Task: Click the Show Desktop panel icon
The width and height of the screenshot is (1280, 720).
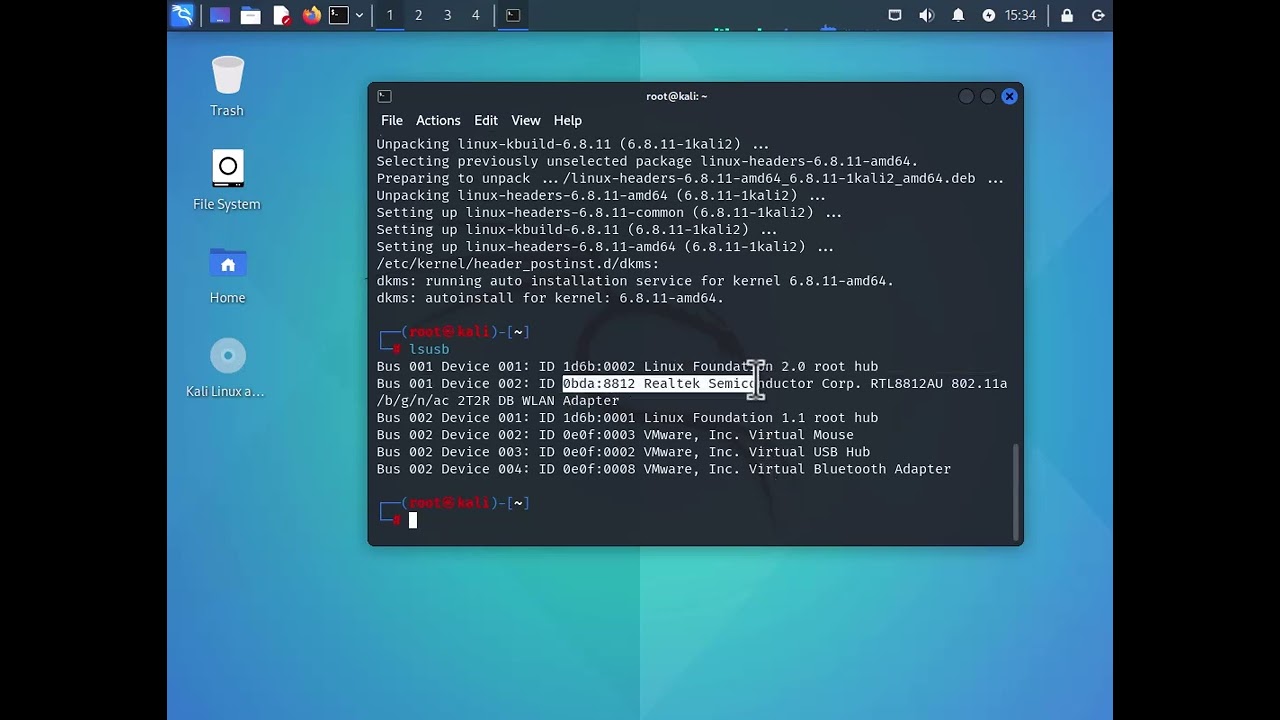Action: click(x=220, y=15)
